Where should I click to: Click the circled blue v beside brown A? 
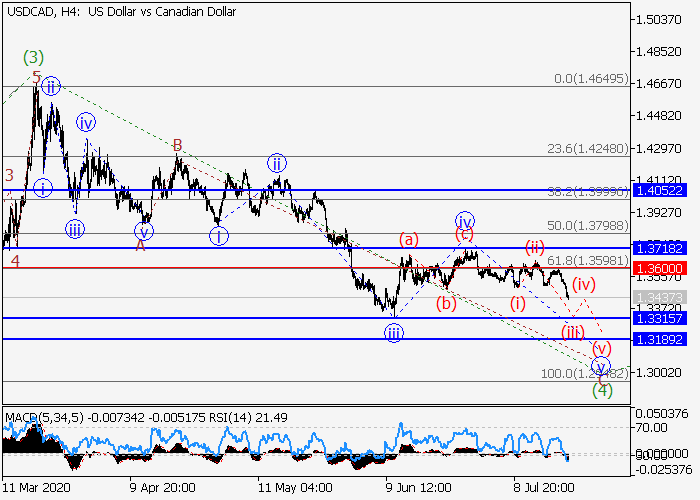point(144,232)
